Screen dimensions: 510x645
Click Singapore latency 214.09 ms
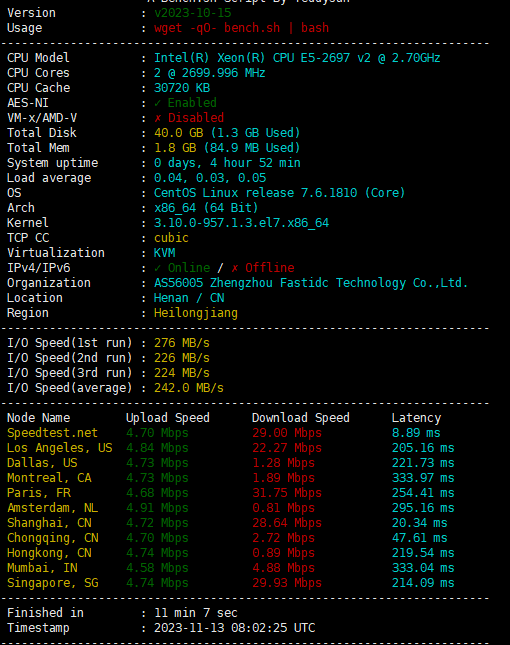[423, 583]
